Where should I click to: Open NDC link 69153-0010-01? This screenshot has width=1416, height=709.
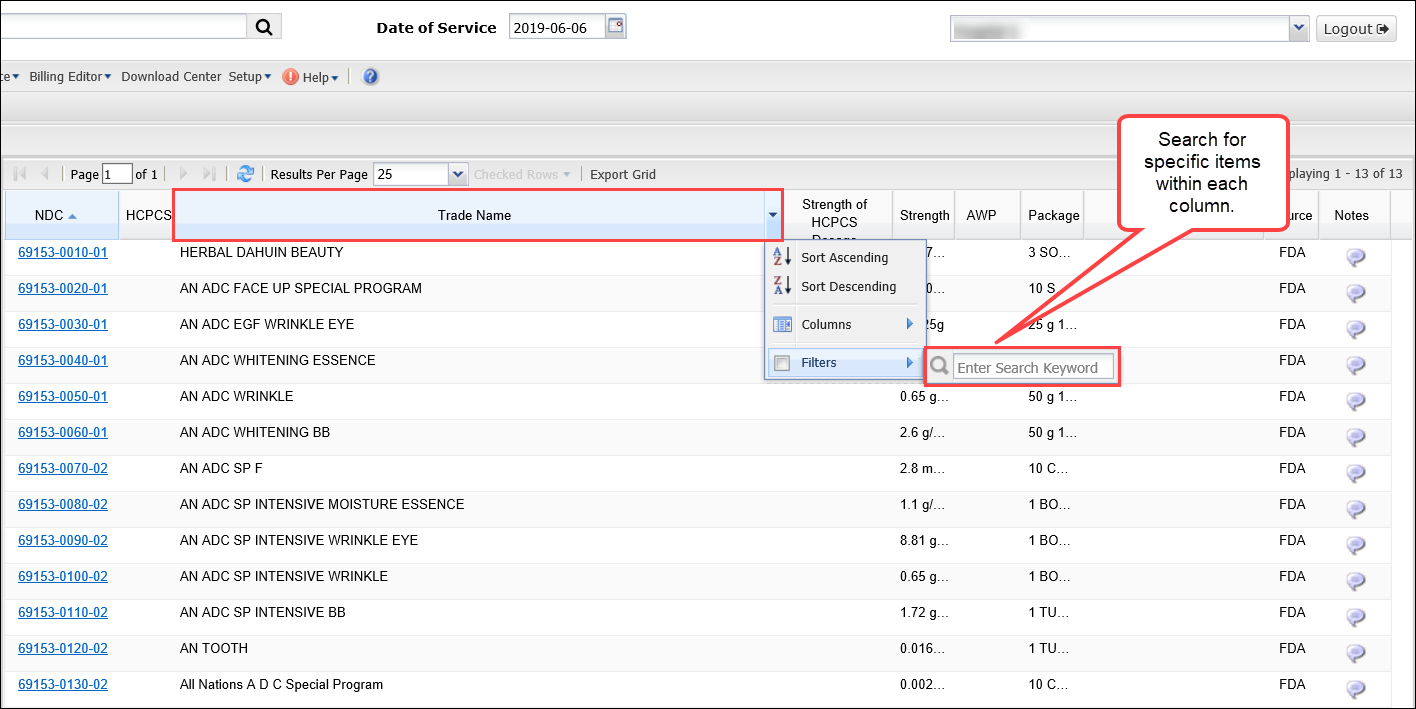pos(63,253)
